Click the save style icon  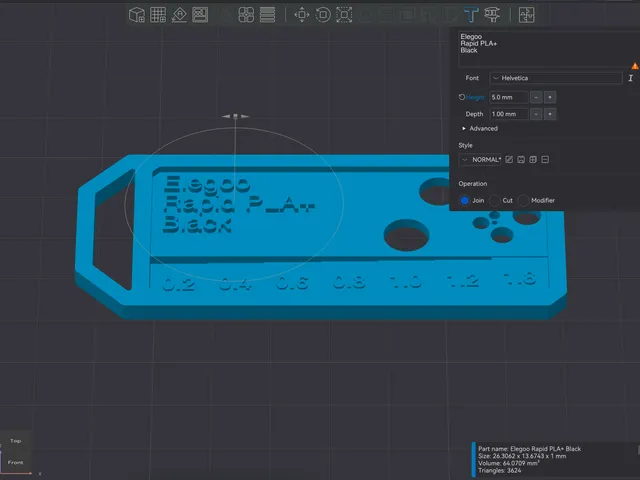521,160
